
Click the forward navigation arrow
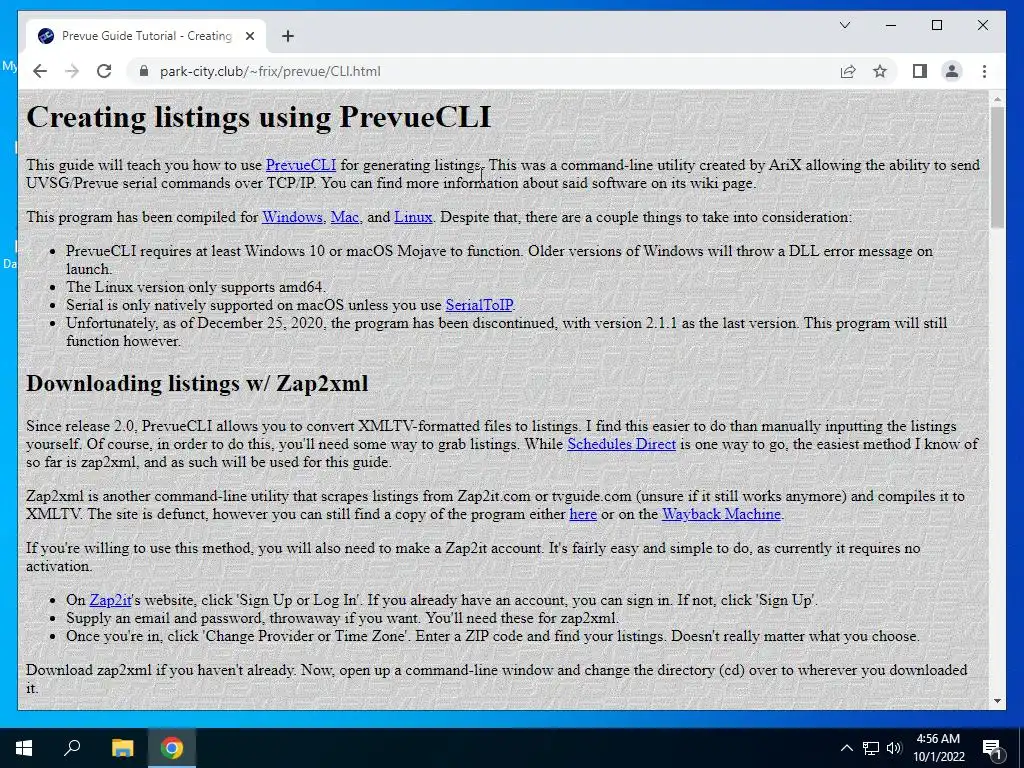[72, 71]
